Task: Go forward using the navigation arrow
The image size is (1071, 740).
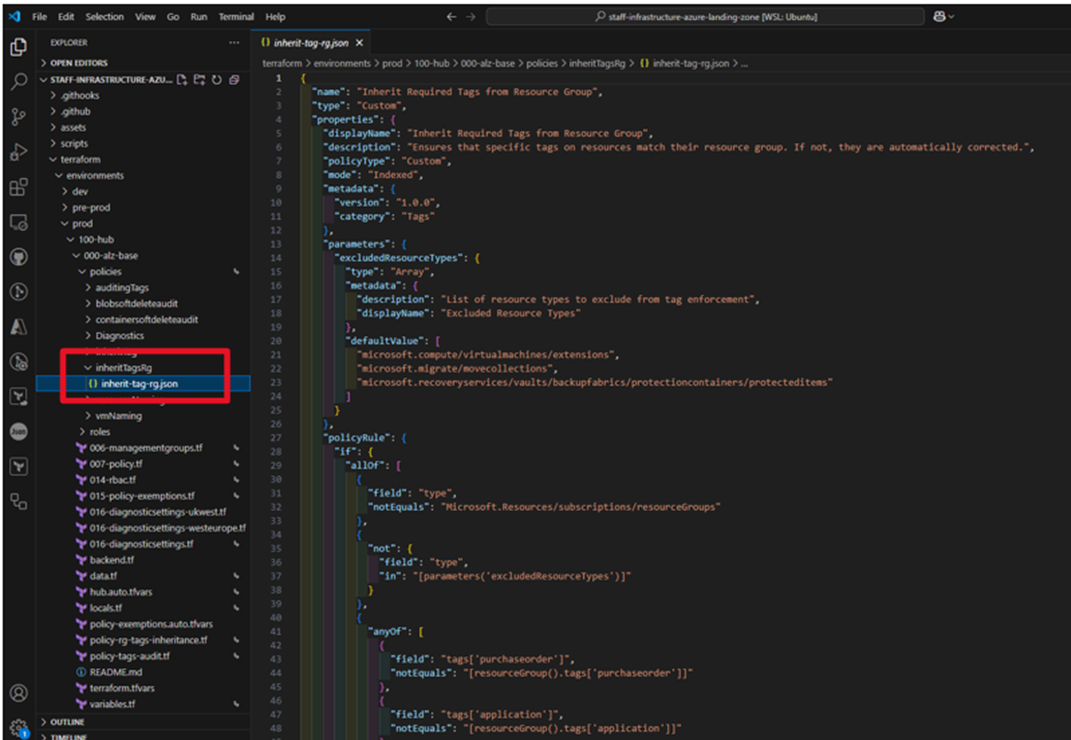Action: tap(471, 16)
